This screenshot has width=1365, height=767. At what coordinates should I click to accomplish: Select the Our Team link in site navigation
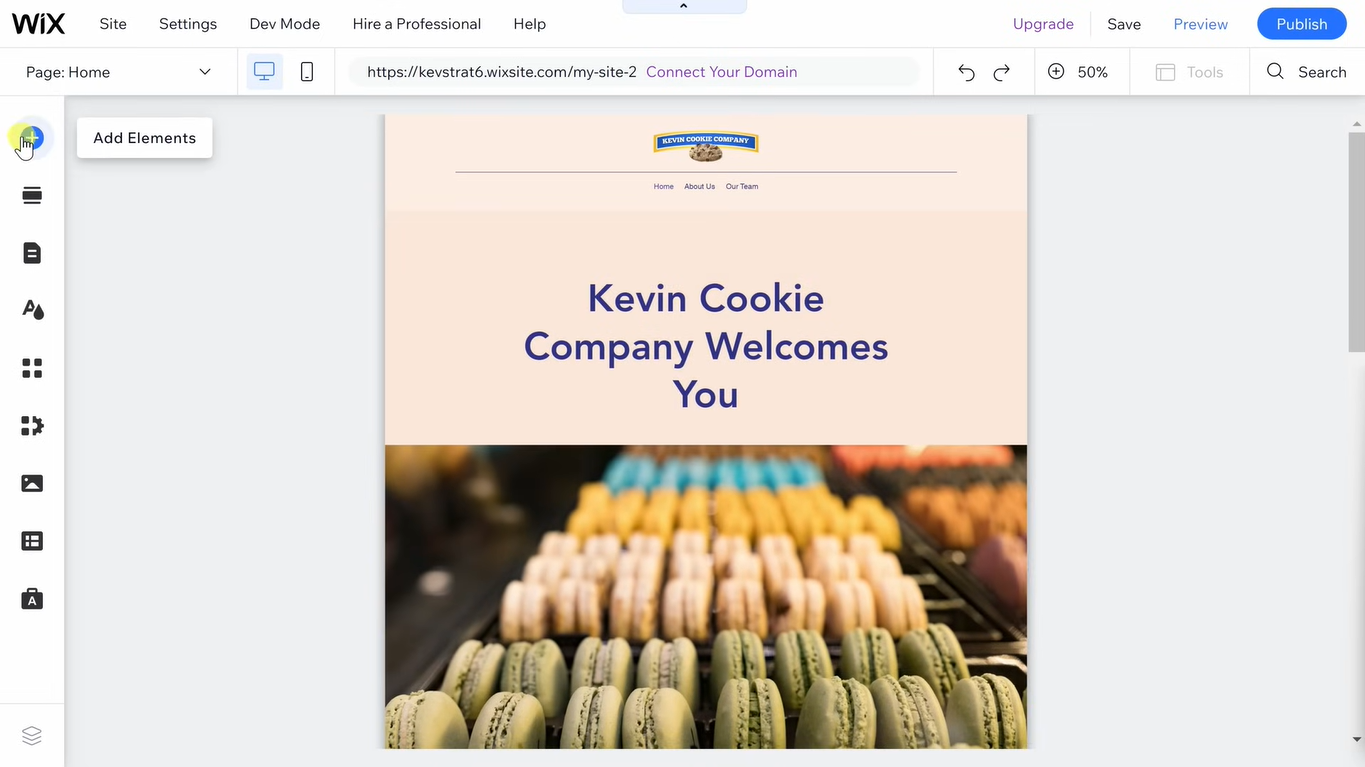(x=742, y=187)
